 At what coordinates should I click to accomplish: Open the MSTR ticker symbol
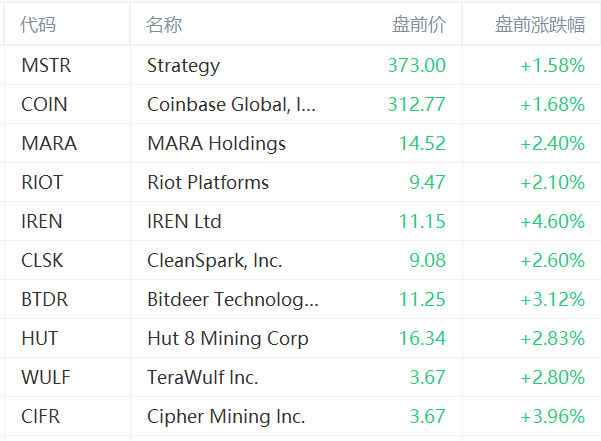point(46,66)
